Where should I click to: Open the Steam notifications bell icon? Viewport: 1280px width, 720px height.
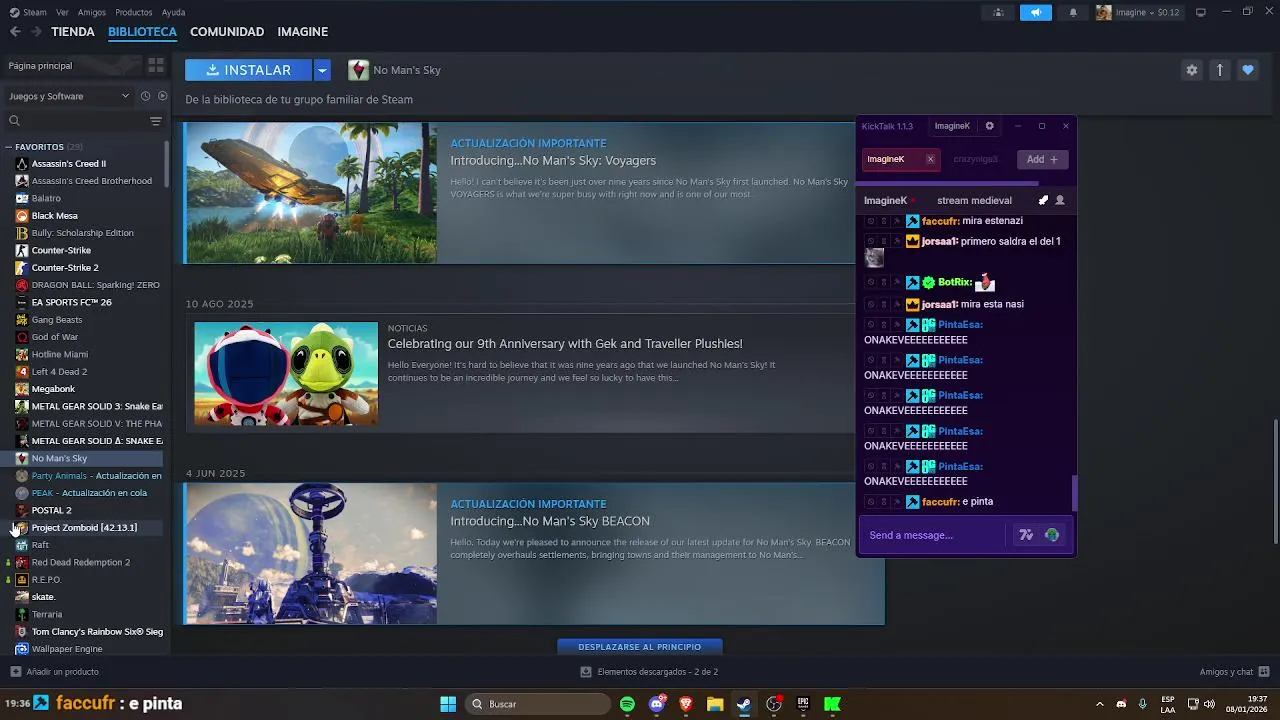pos(1073,12)
